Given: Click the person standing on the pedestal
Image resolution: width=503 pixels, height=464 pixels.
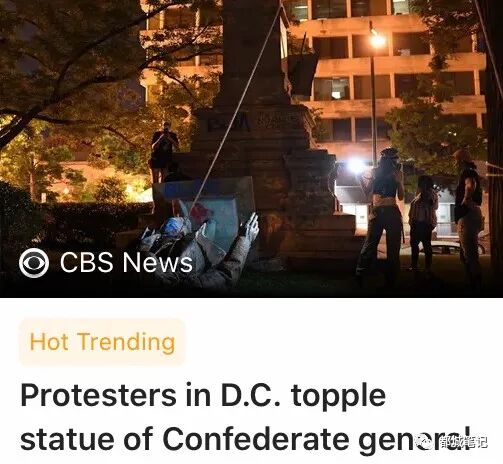Looking at the screenshot, I should pos(163,153).
